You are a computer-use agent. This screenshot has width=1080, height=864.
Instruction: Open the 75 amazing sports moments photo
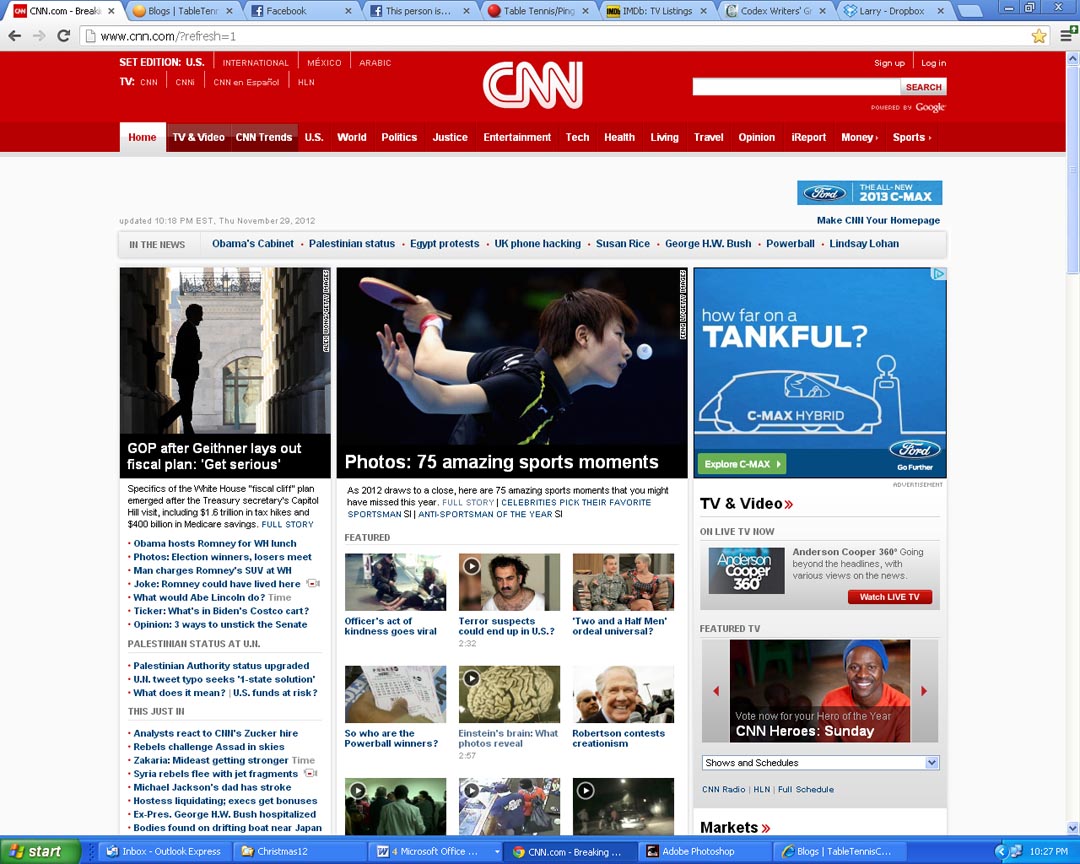[x=512, y=372]
